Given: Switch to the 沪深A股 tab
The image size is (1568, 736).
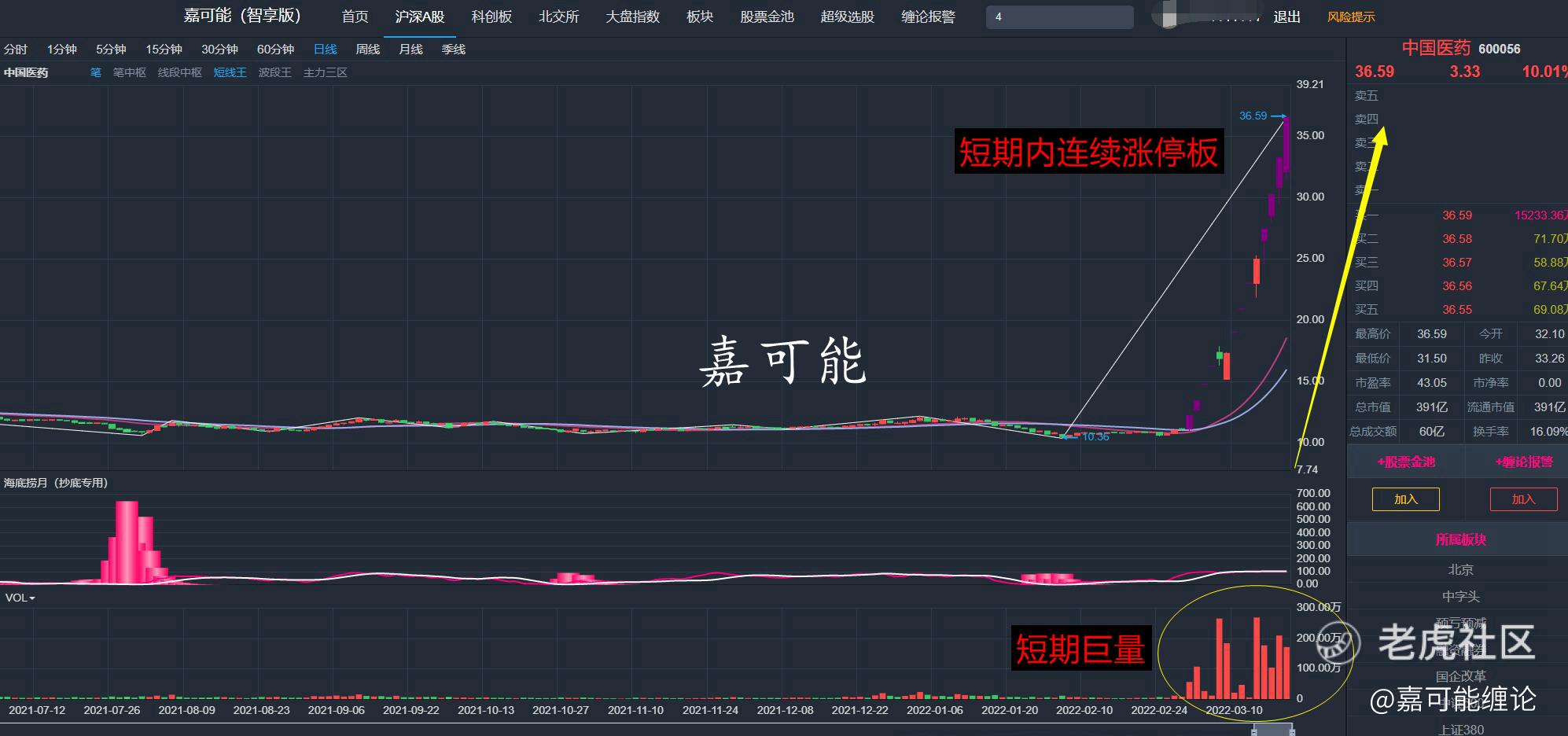Looking at the screenshot, I should 420,17.
